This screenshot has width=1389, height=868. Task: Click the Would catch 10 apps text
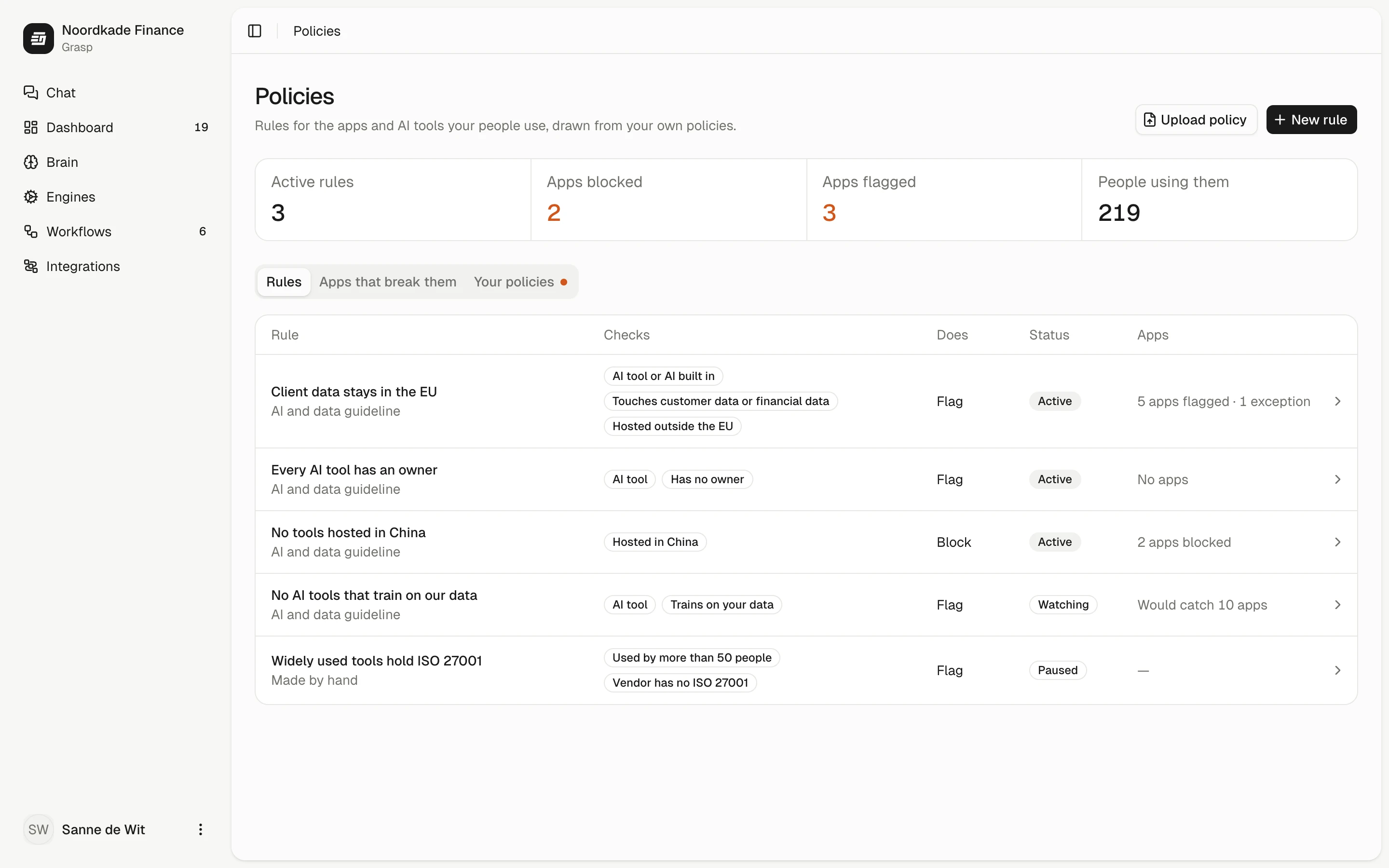click(1202, 605)
